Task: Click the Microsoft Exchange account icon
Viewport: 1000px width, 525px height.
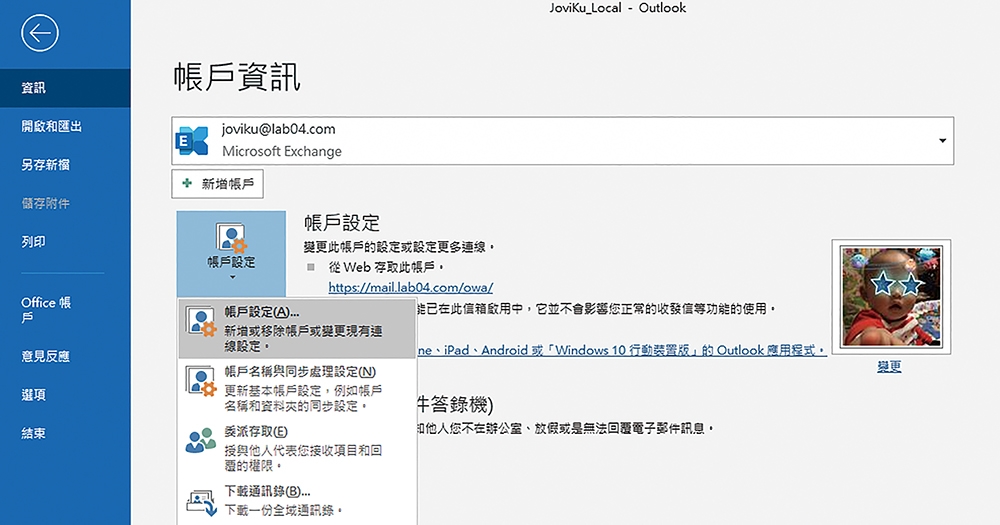Action: 193,141
